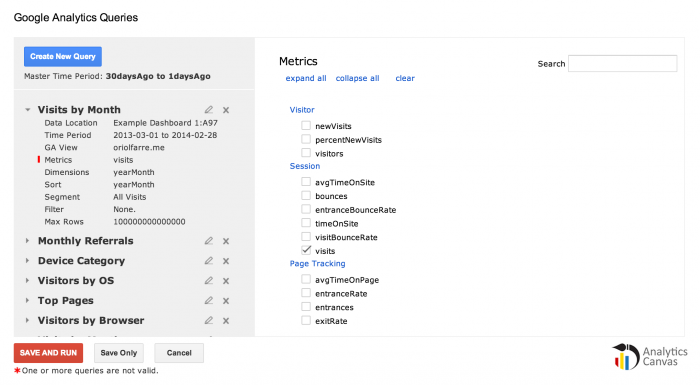Screen dimensions: 700x385
Task: Open the Data Location setting
Action: coord(71,123)
